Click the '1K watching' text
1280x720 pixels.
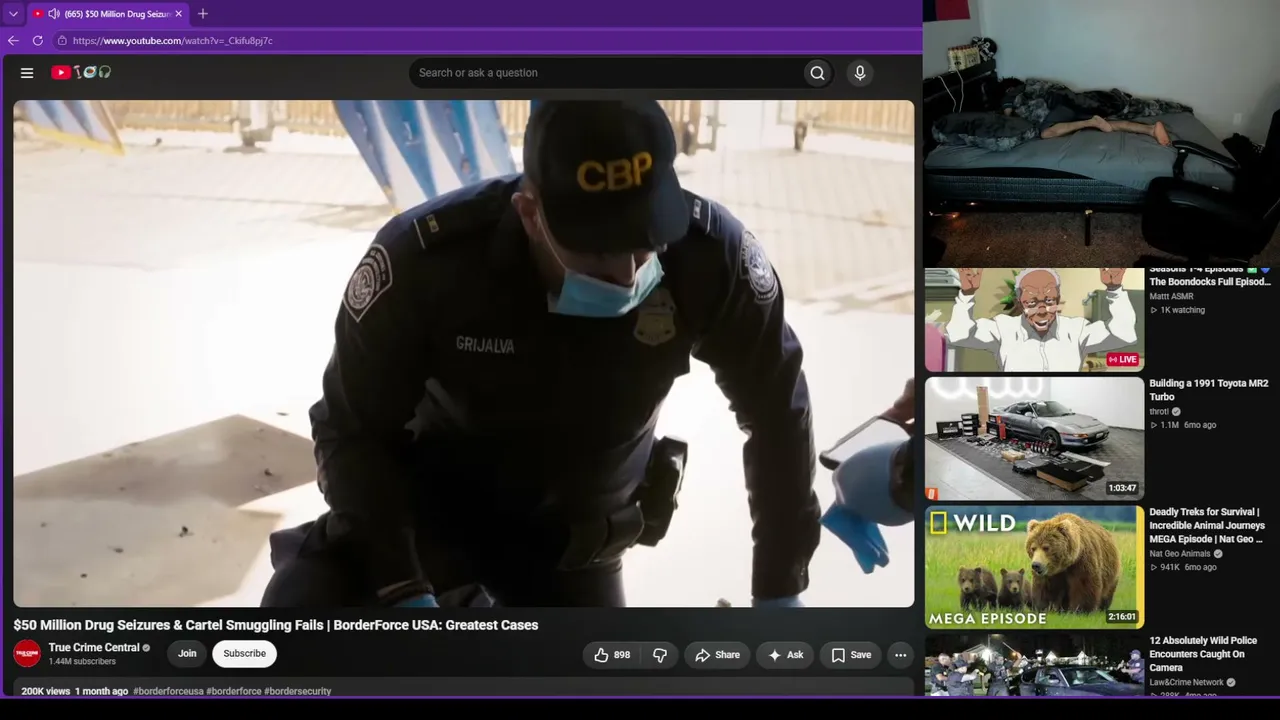(1182, 310)
